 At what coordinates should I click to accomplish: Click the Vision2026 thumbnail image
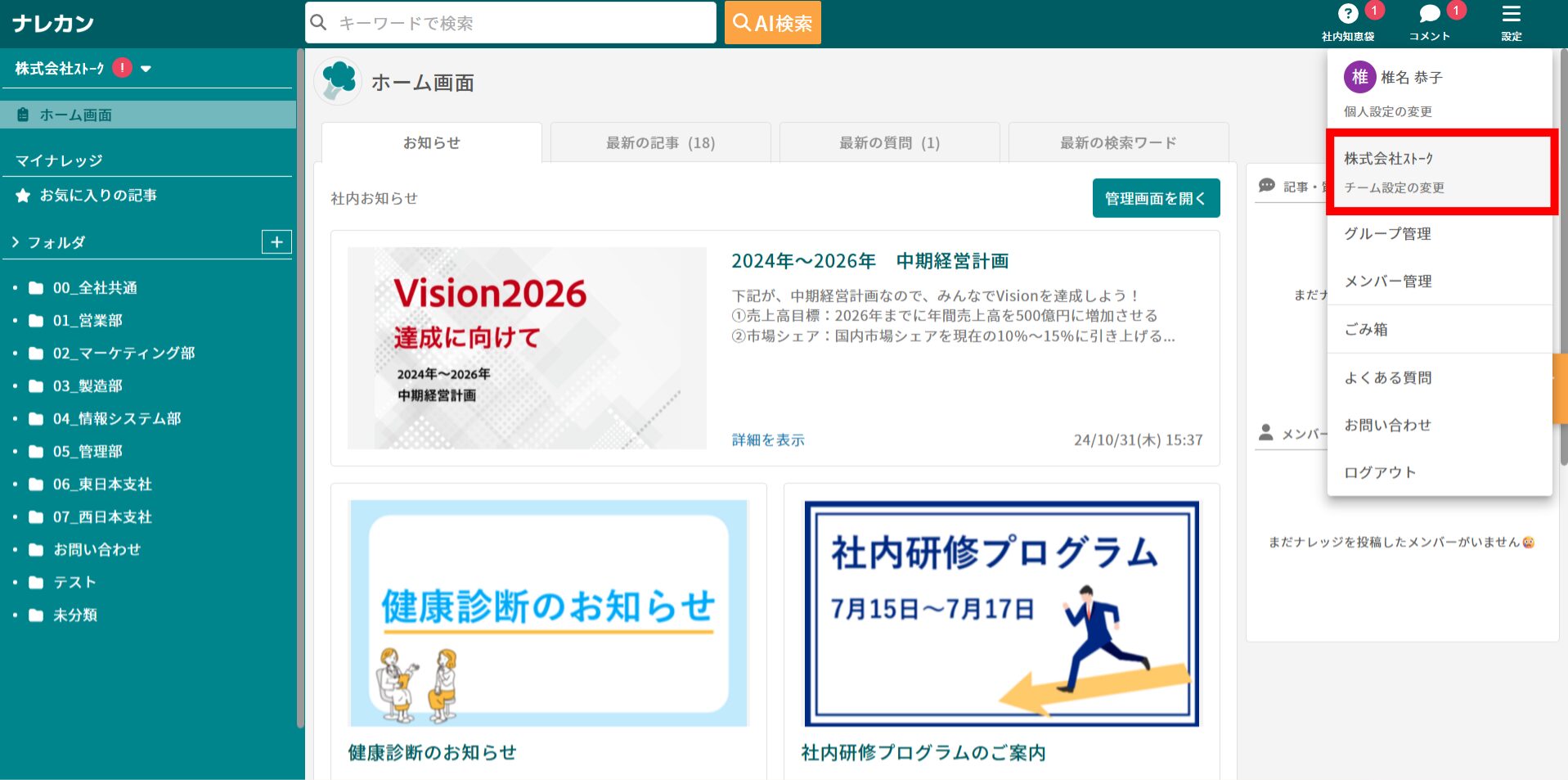point(527,348)
